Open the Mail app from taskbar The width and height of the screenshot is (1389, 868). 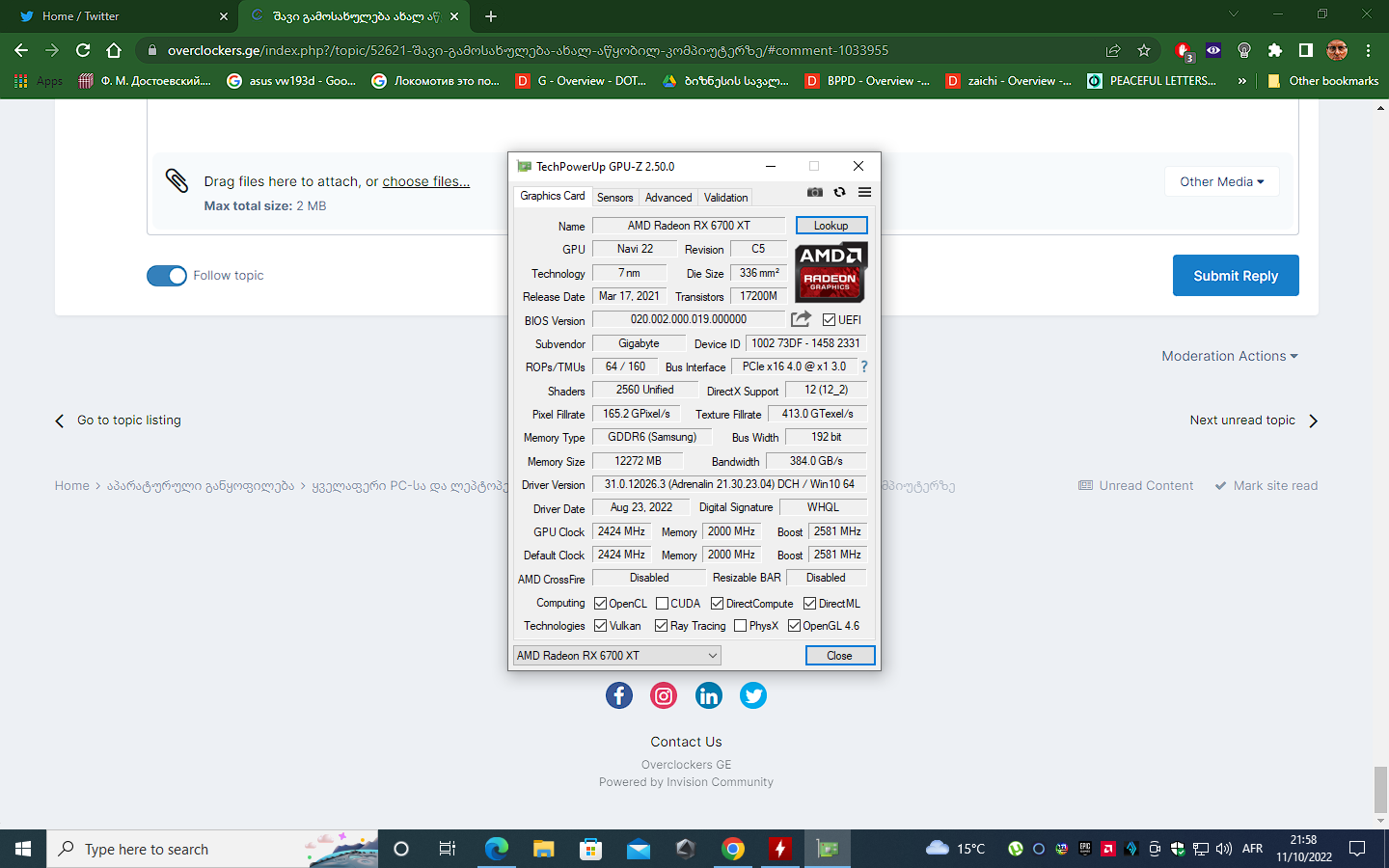point(639,849)
